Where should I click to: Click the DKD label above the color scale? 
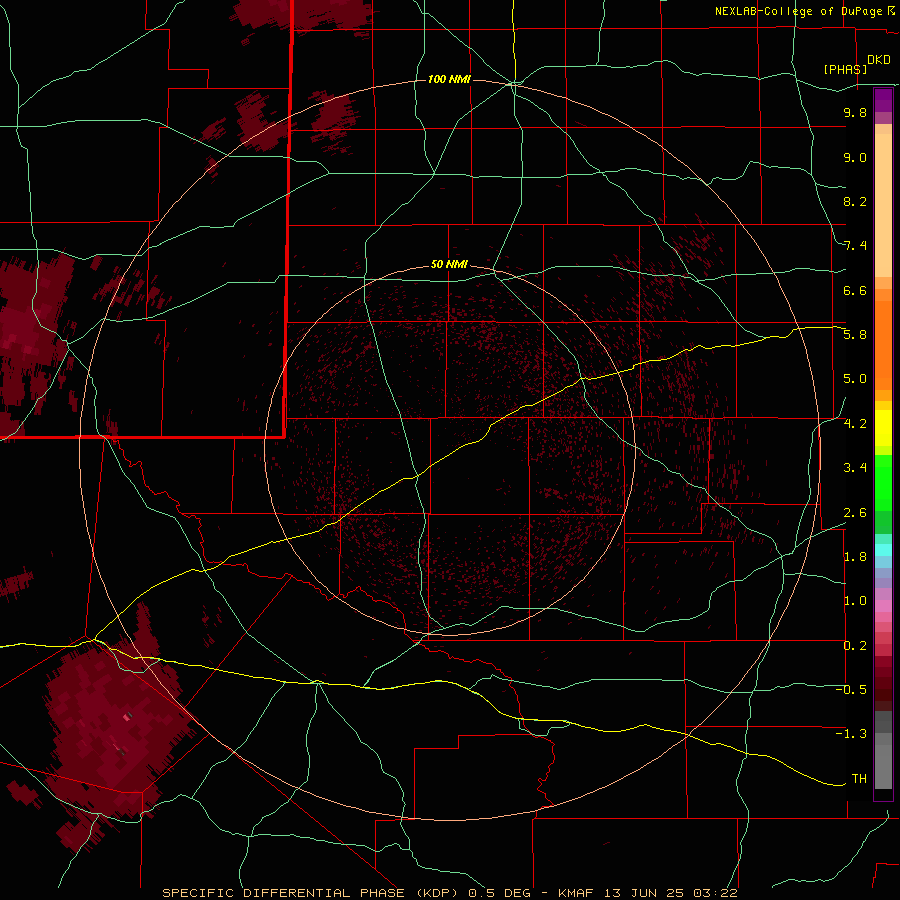tap(879, 60)
